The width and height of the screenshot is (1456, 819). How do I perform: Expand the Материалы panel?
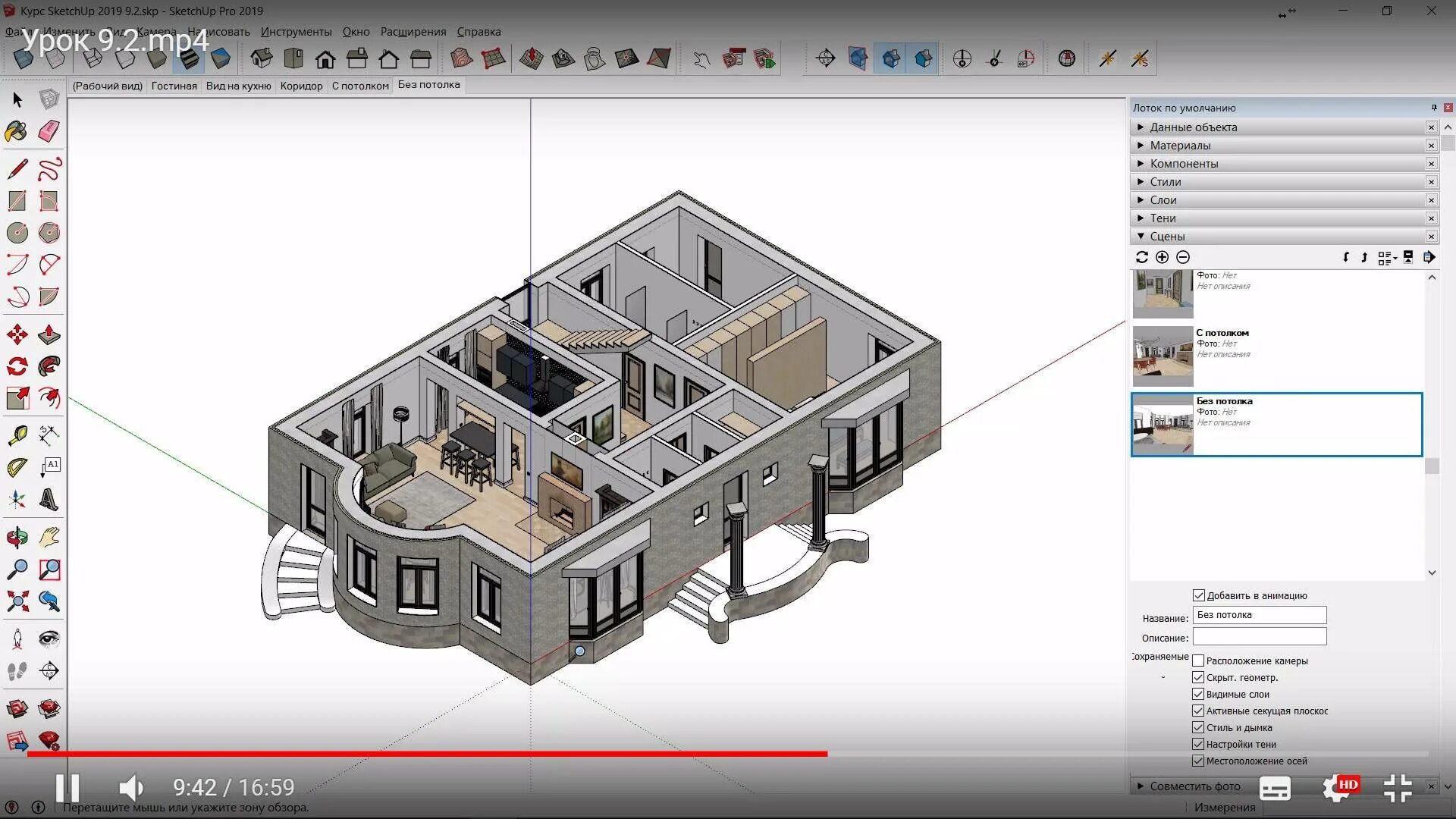click(1180, 146)
